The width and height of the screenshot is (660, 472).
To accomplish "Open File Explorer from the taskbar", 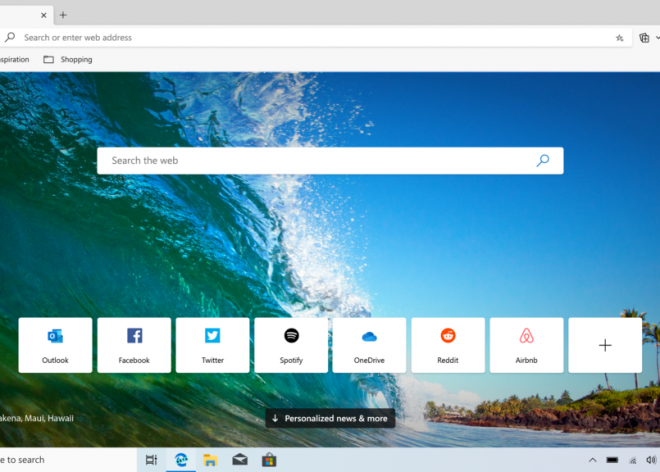I will (x=210, y=460).
